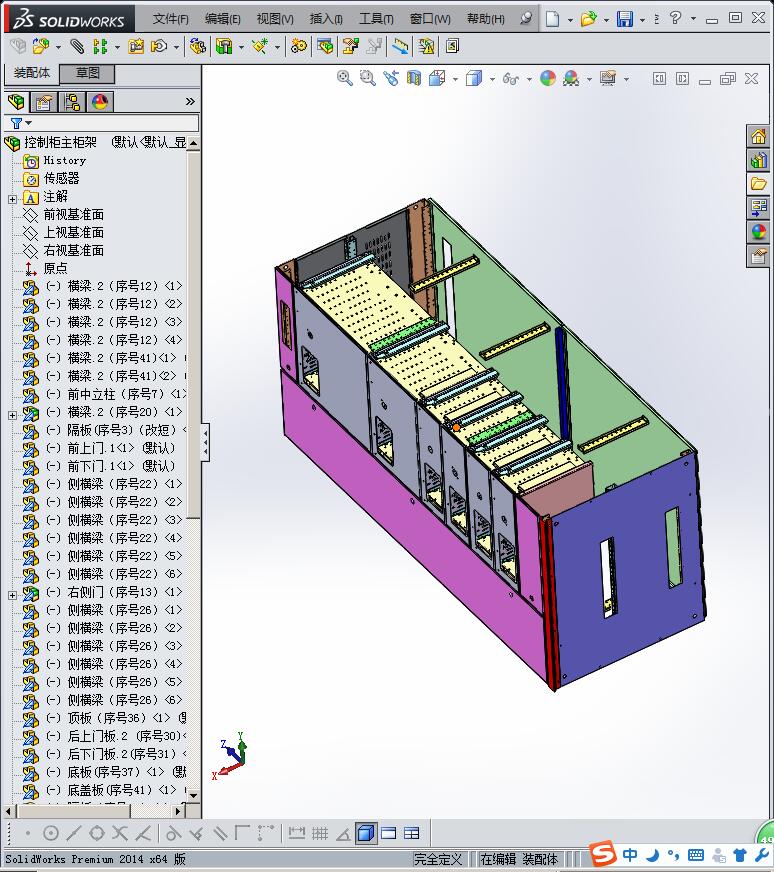Click the move component toolbar icon
This screenshot has height=872, width=774.
pos(159,46)
